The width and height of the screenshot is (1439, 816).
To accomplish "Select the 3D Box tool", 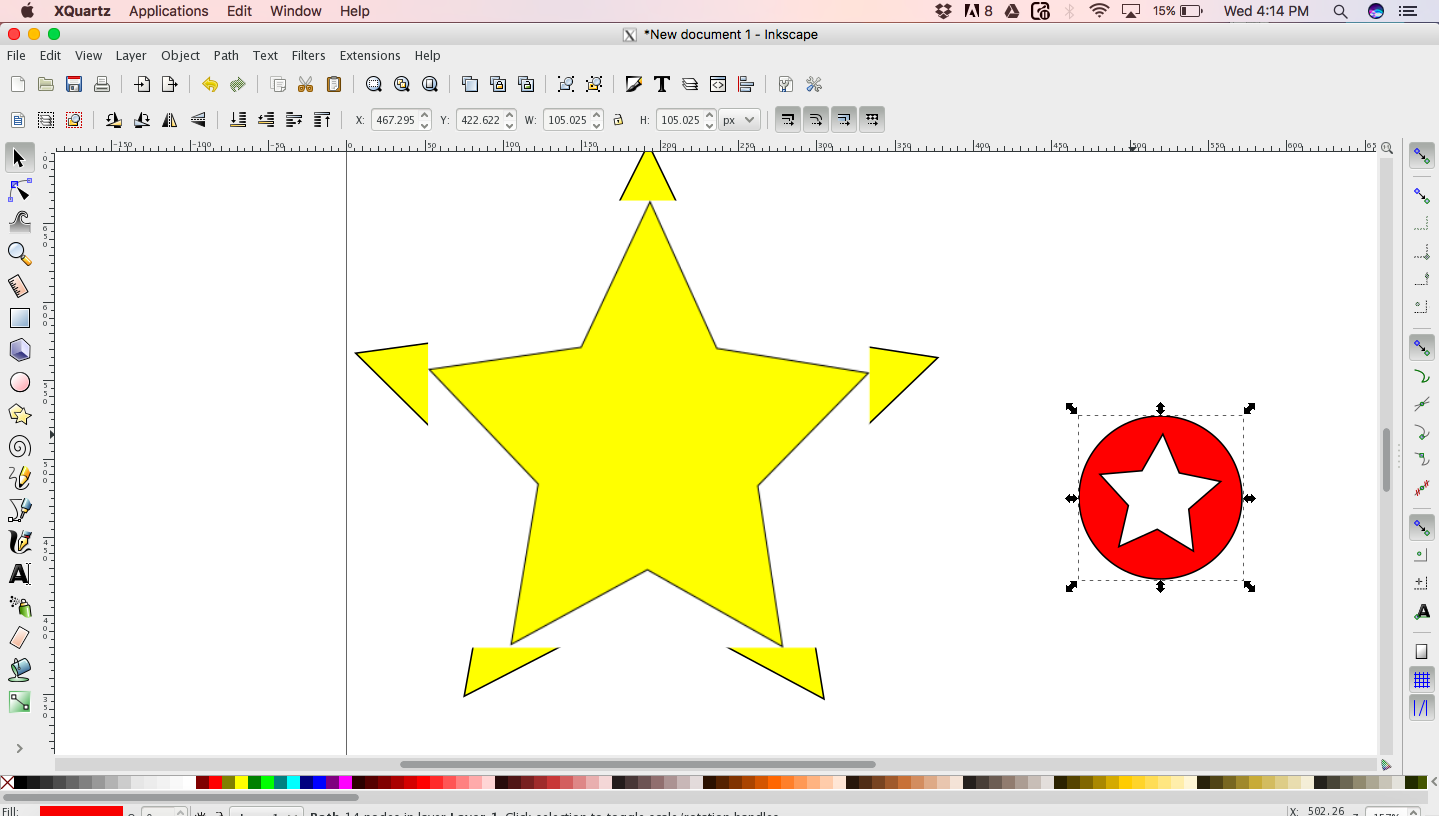I will click(x=19, y=350).
